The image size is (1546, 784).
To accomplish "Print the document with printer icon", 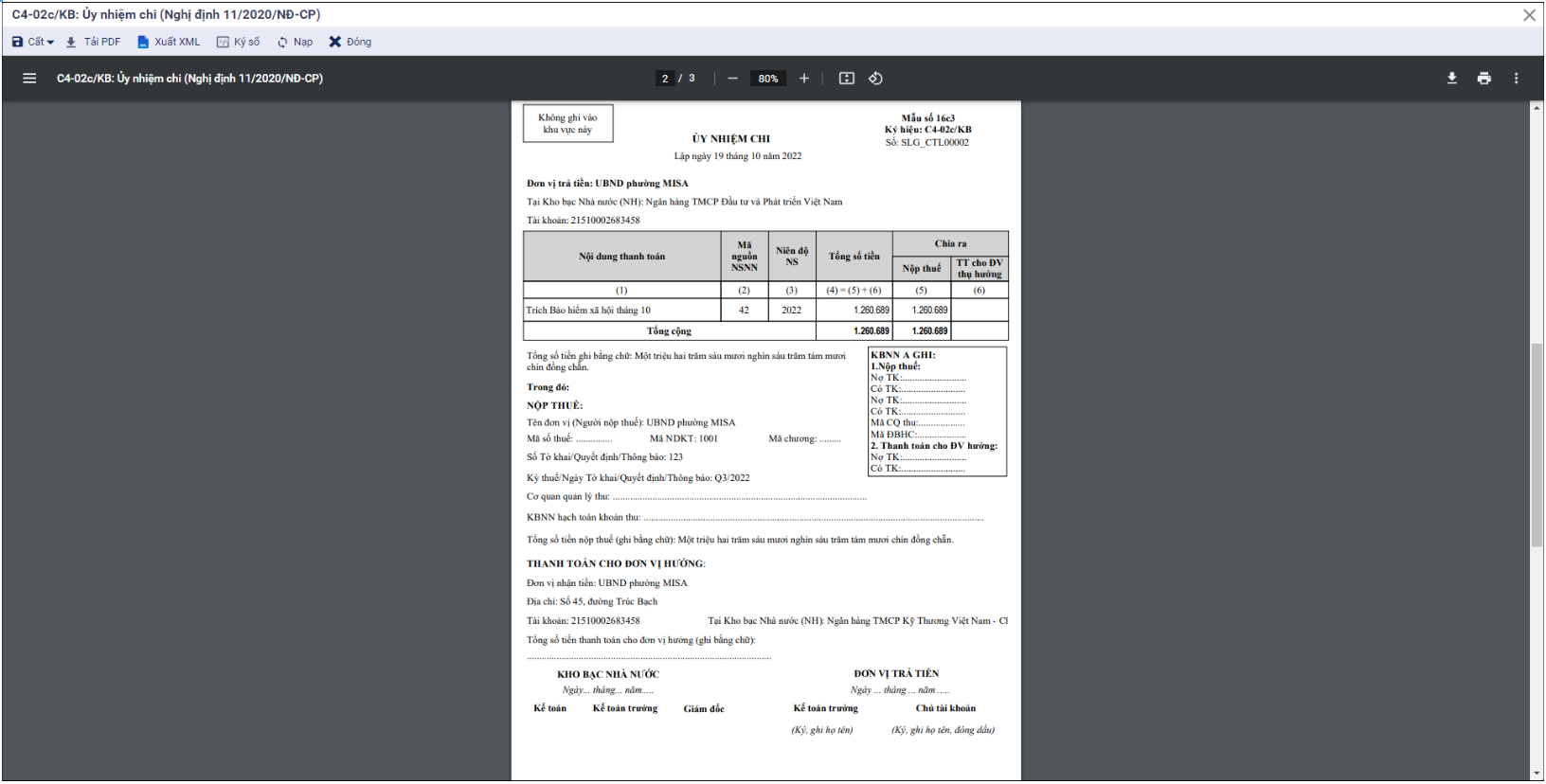I will [x=1483, y=79].
